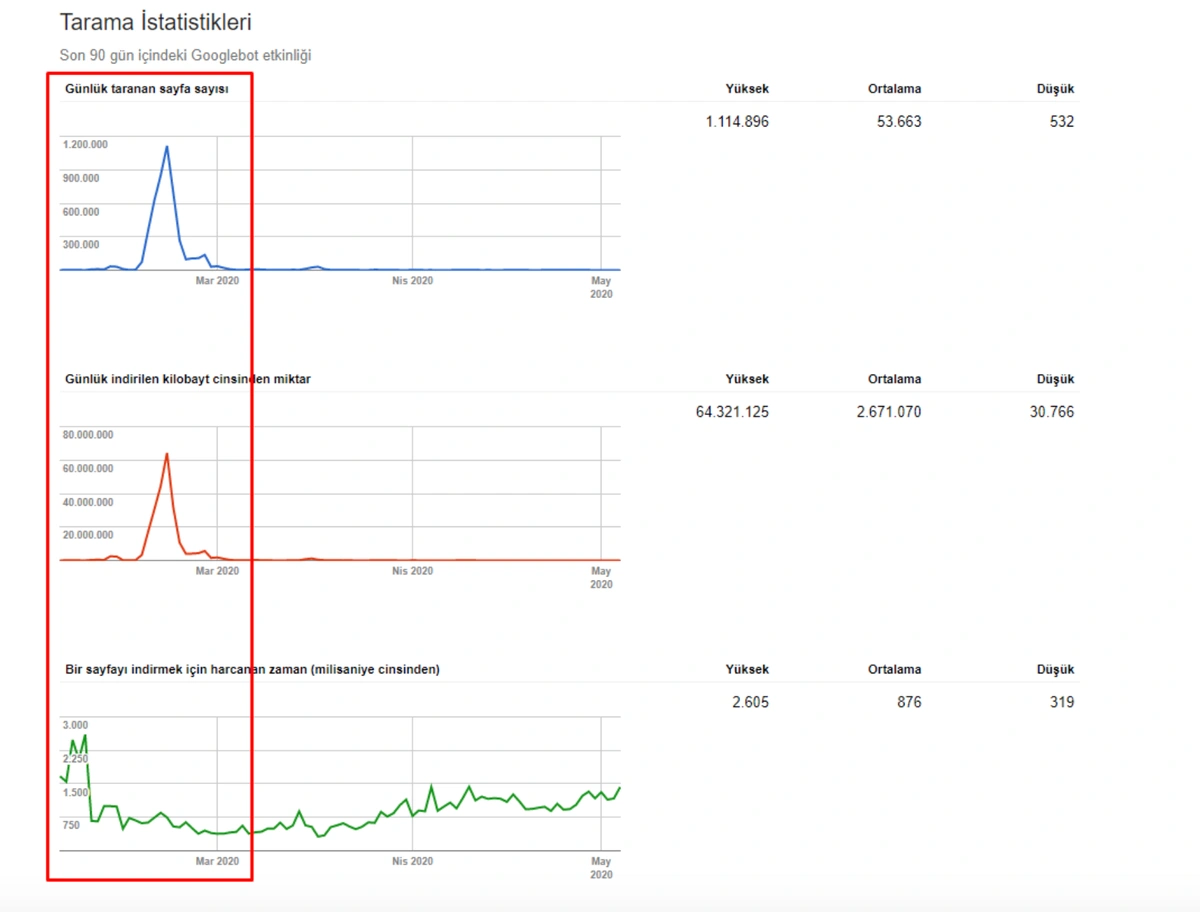The height and width of the screenshot is (912, 1200).
Task: Click the high value 2.605
Action: click(750, 702)
